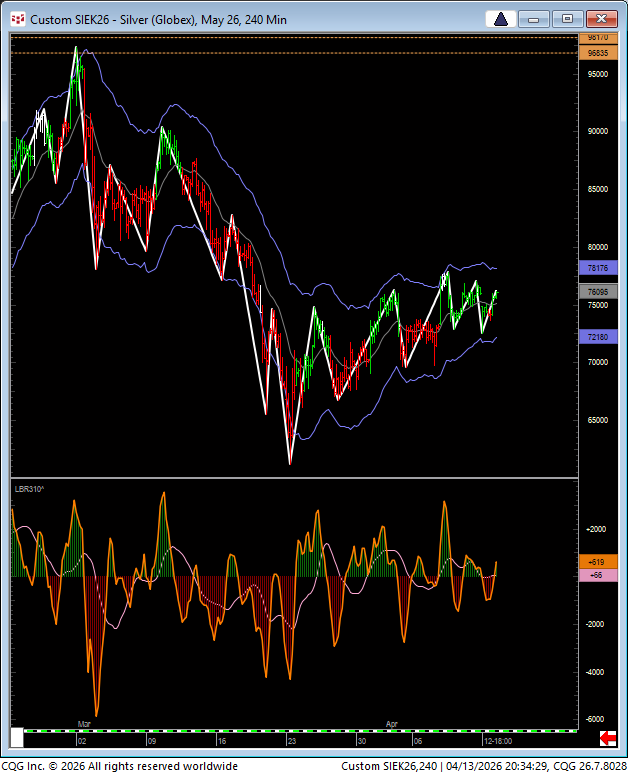This screenshot has height=774, width=628.
Task: Click the CQG chart window icon
Action: click(x=18, y=20)
